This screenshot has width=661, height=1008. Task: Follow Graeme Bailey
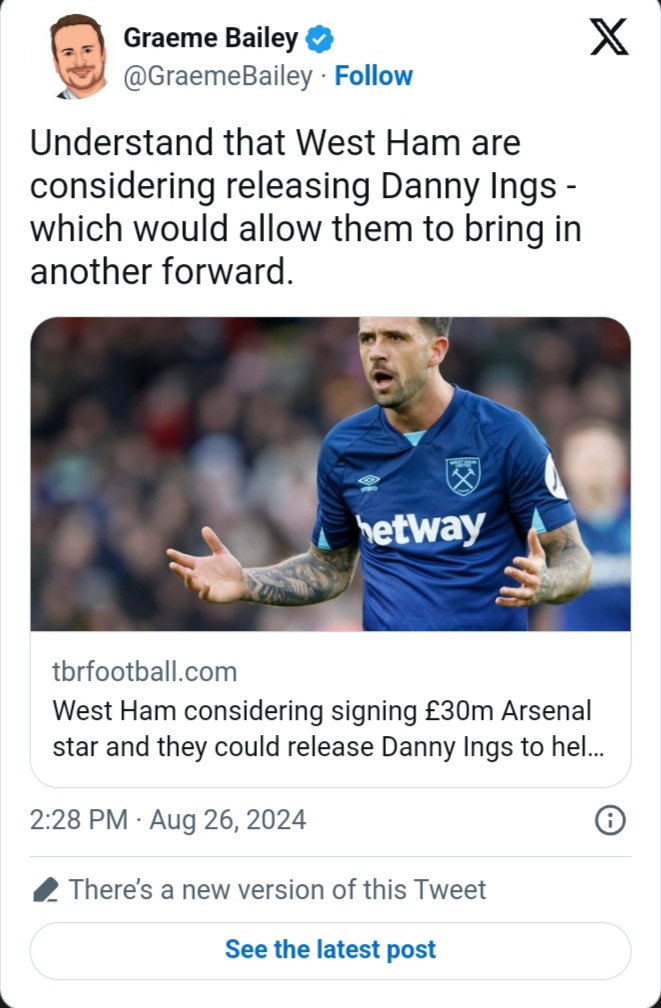point(373,76)
